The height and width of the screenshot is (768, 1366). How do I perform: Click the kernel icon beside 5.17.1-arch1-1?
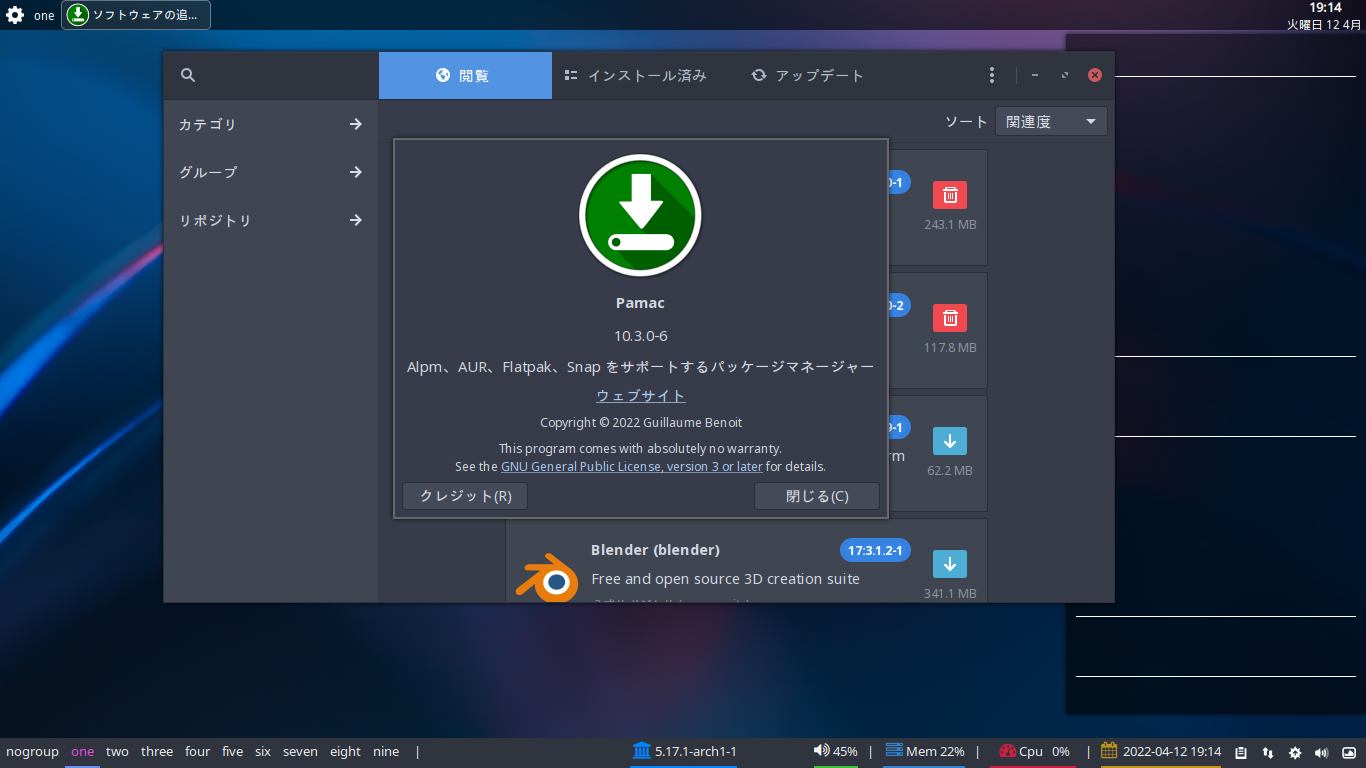641,750
